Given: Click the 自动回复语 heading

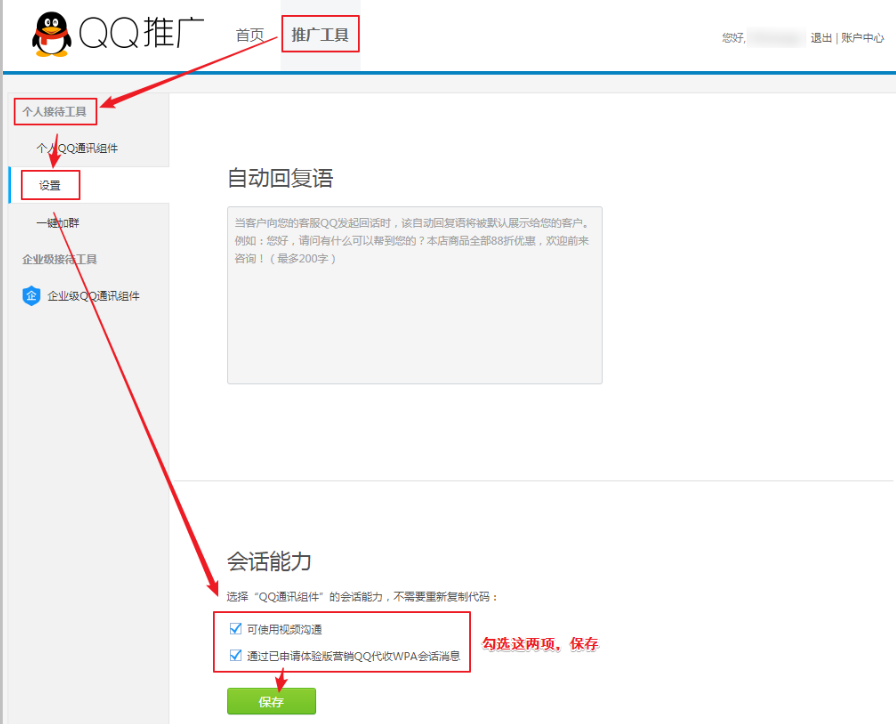Looking at the screenshot, I should [280, 178].
